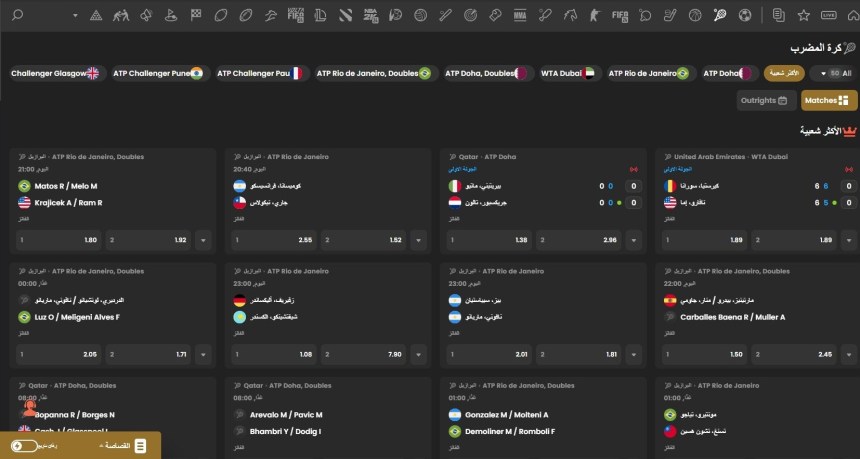Viewport: 860px width, 459px height.
Task: Select the FIFA esports icon
Action: 620,15
